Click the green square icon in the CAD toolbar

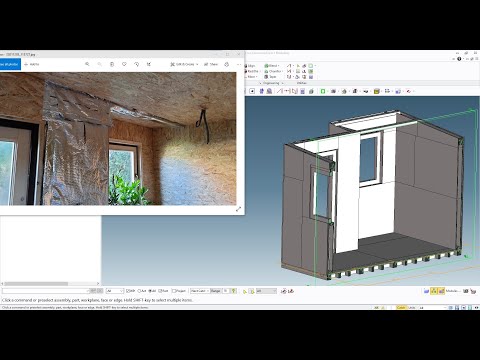point(323,91)
